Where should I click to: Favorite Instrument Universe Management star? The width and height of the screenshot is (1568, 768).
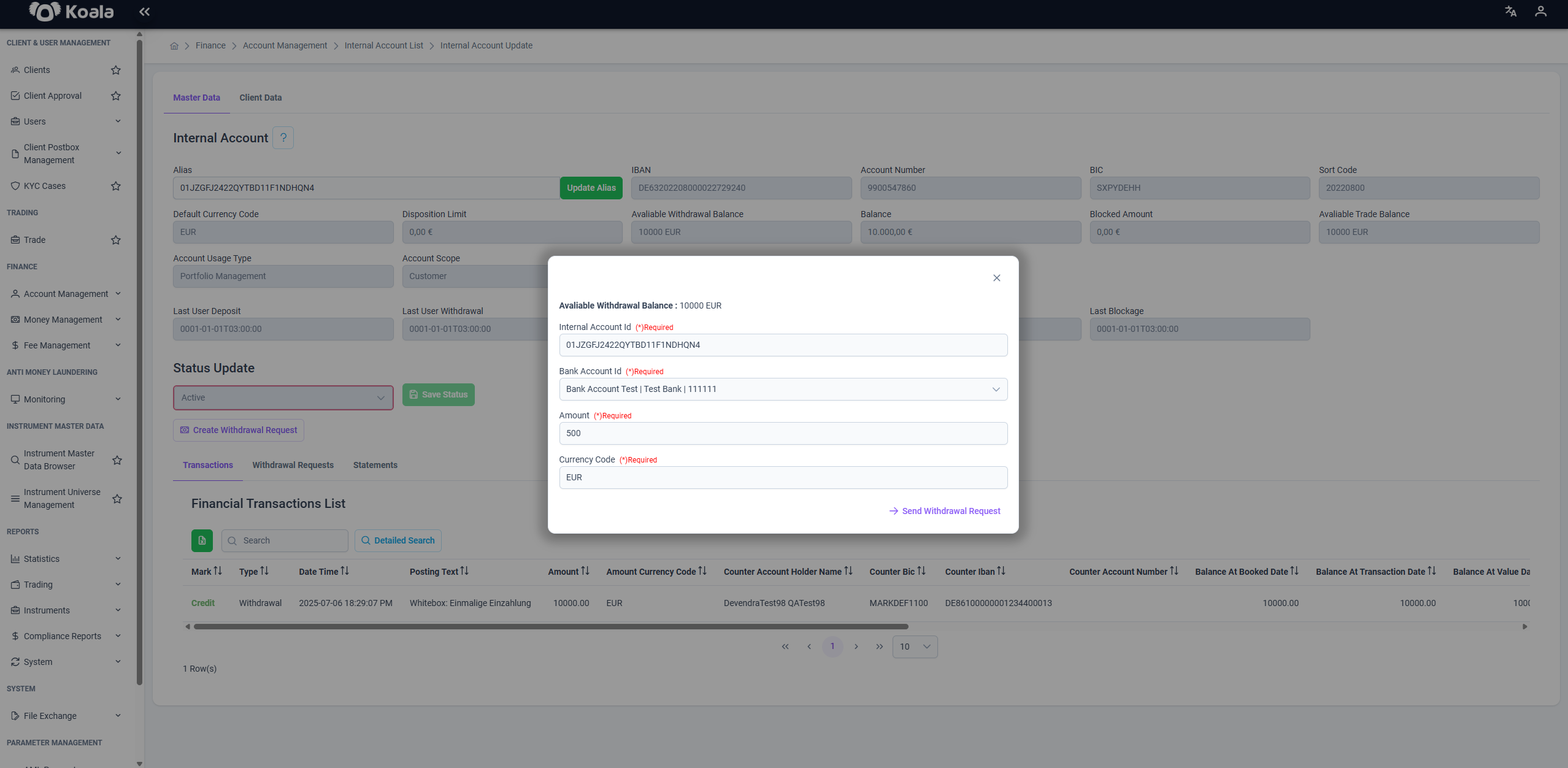click(x=117, y=499)
